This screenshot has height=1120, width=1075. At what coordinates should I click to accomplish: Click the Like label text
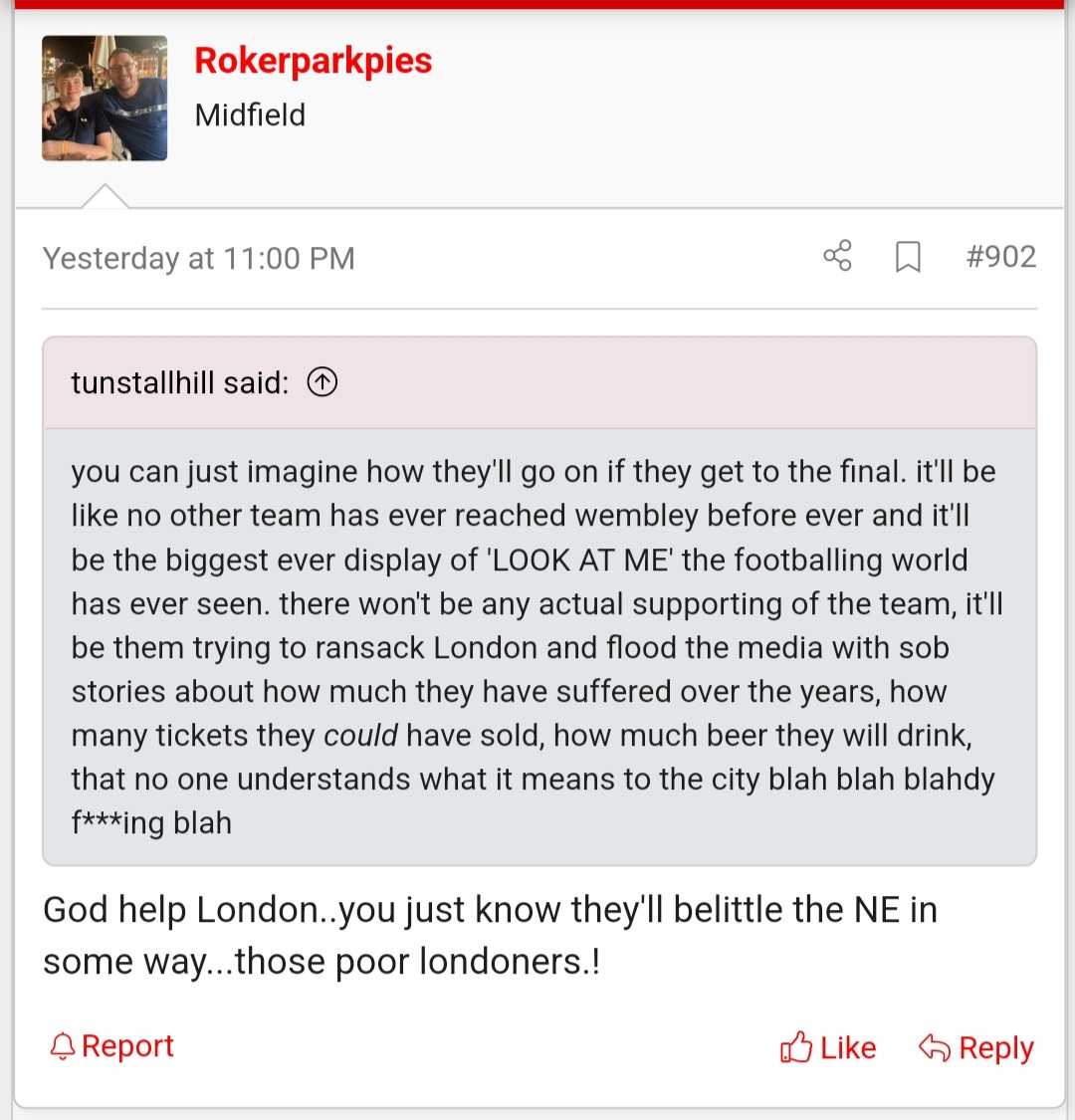point(848,1047)
